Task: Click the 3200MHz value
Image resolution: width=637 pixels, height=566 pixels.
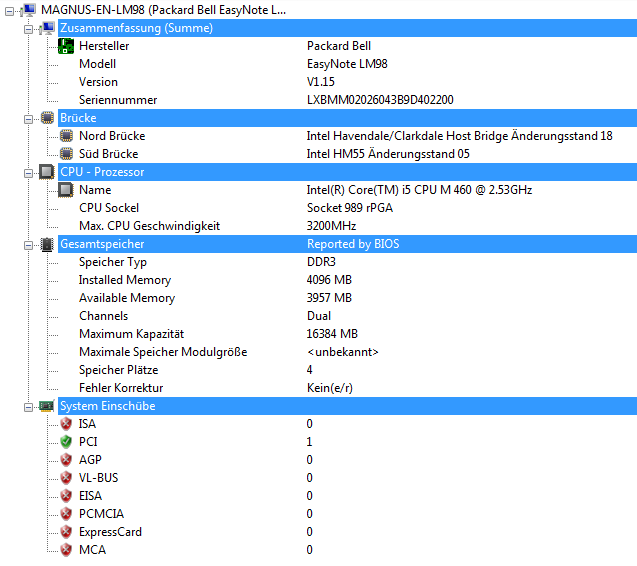Action: 332,226
